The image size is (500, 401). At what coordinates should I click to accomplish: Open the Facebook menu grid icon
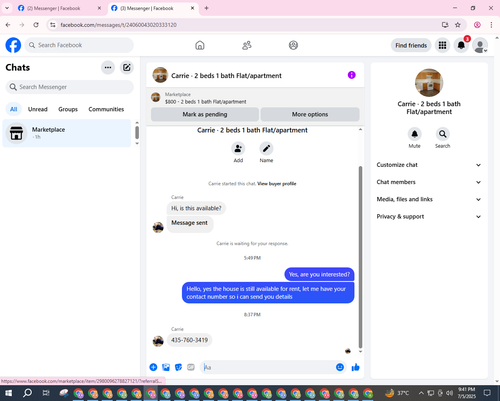click(442, 45)
